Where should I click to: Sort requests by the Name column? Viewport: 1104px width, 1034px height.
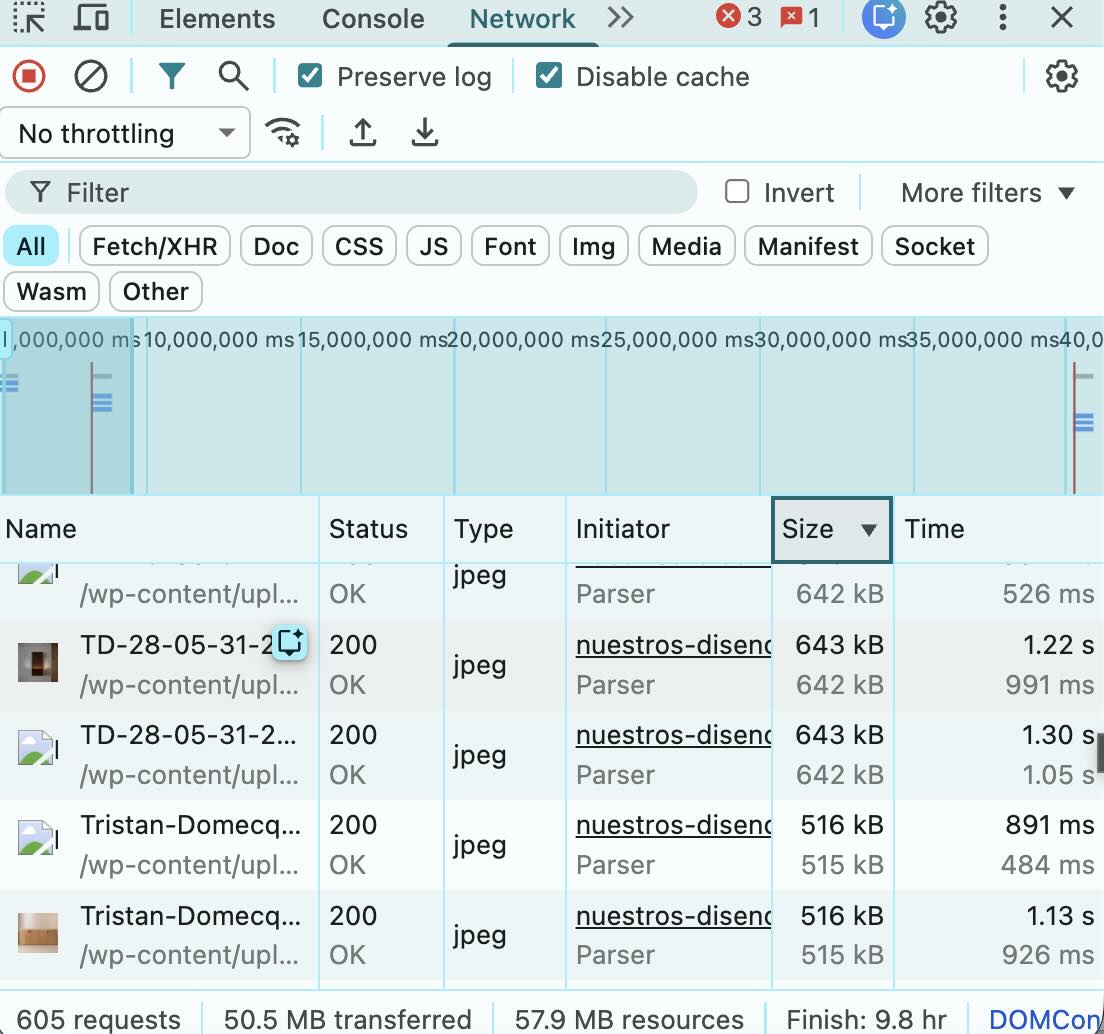coord(159,529)
